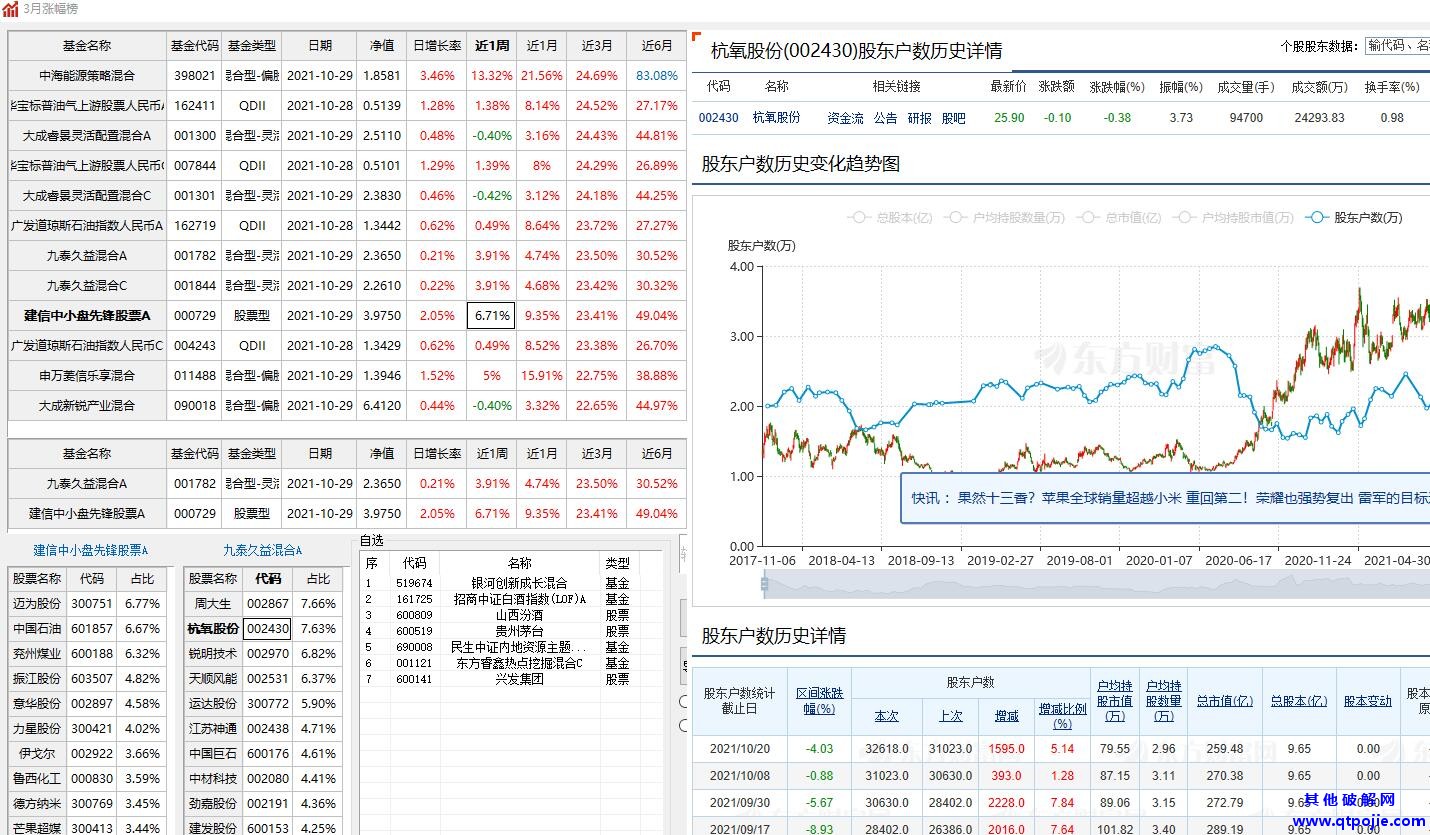Select shareholder row dated 2021/10/08
Screen dimensions: 1430x835
(1061, 776)
